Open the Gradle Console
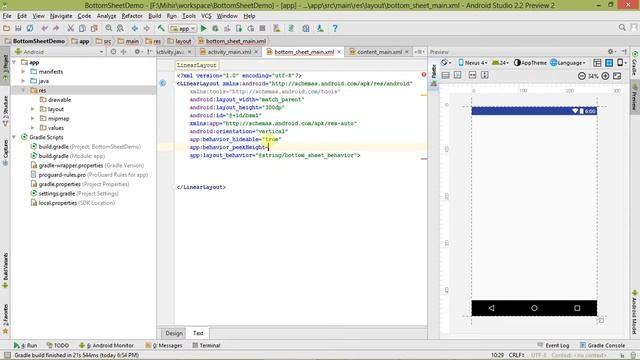The image size is (640, 360). pyautogui.click(x=602, y=345)
